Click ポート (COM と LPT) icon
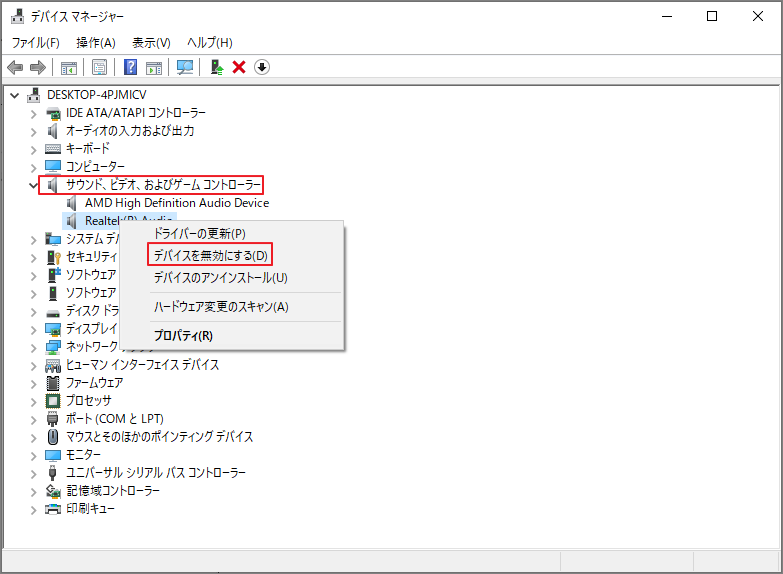This screenshot has width=783, height=574. click(53, 419)
